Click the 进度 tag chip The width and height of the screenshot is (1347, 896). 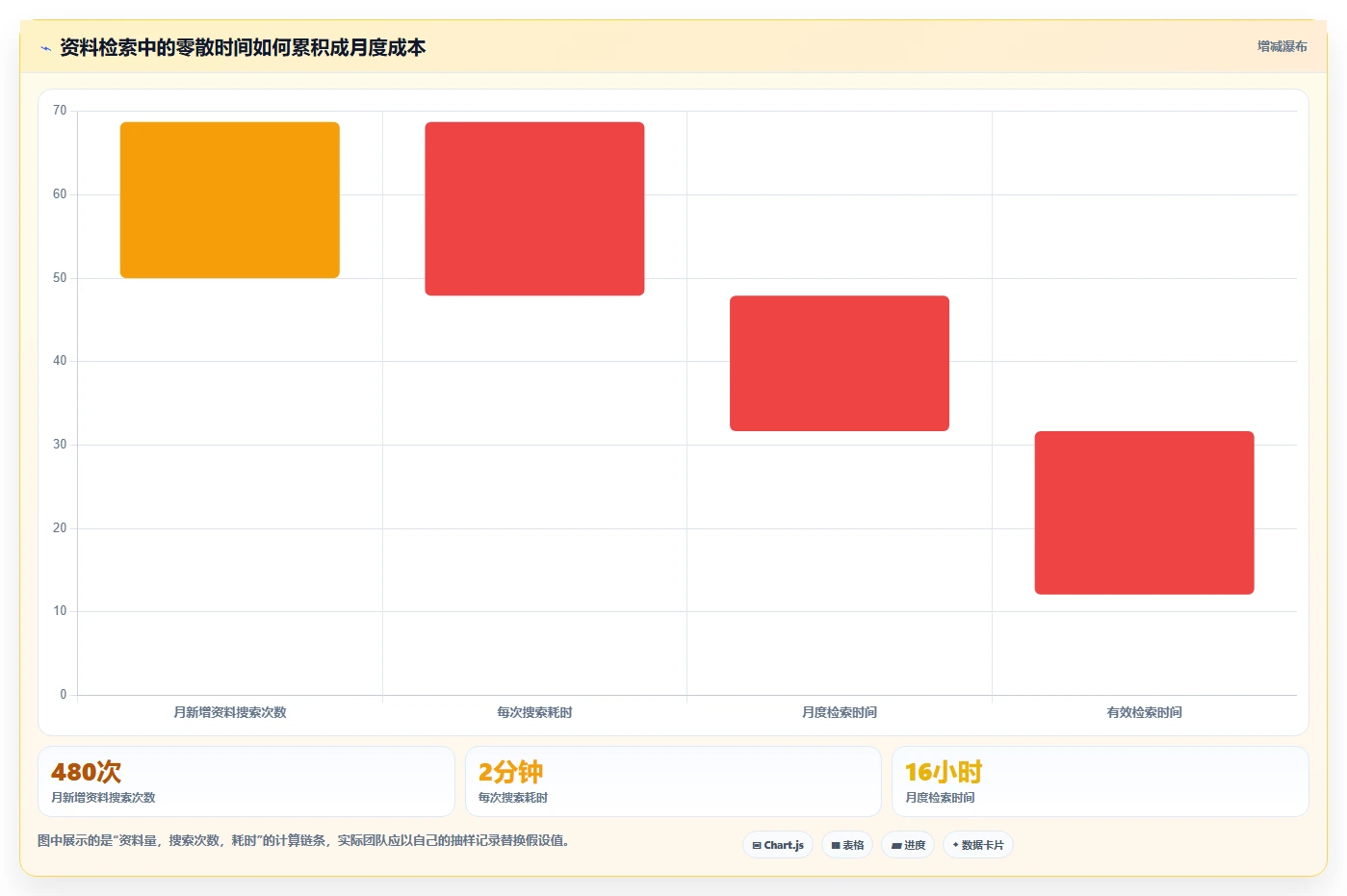pos(908,845)
